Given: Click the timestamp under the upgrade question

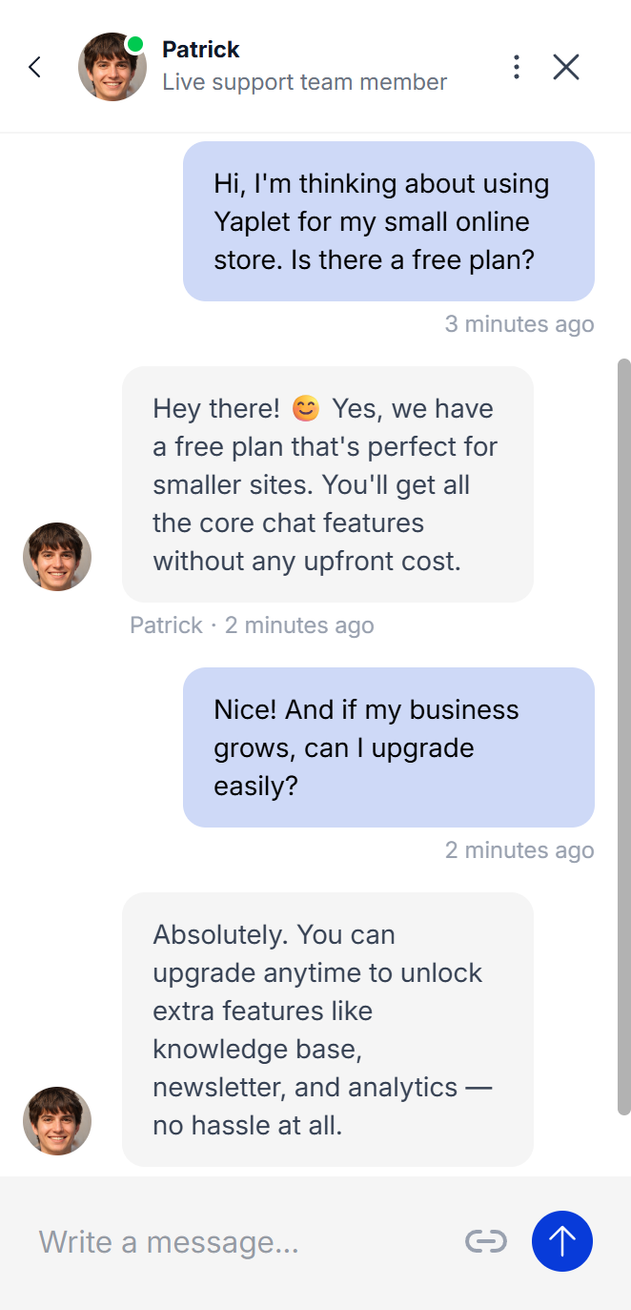Looking at the screenshot, I should point(519,850).
